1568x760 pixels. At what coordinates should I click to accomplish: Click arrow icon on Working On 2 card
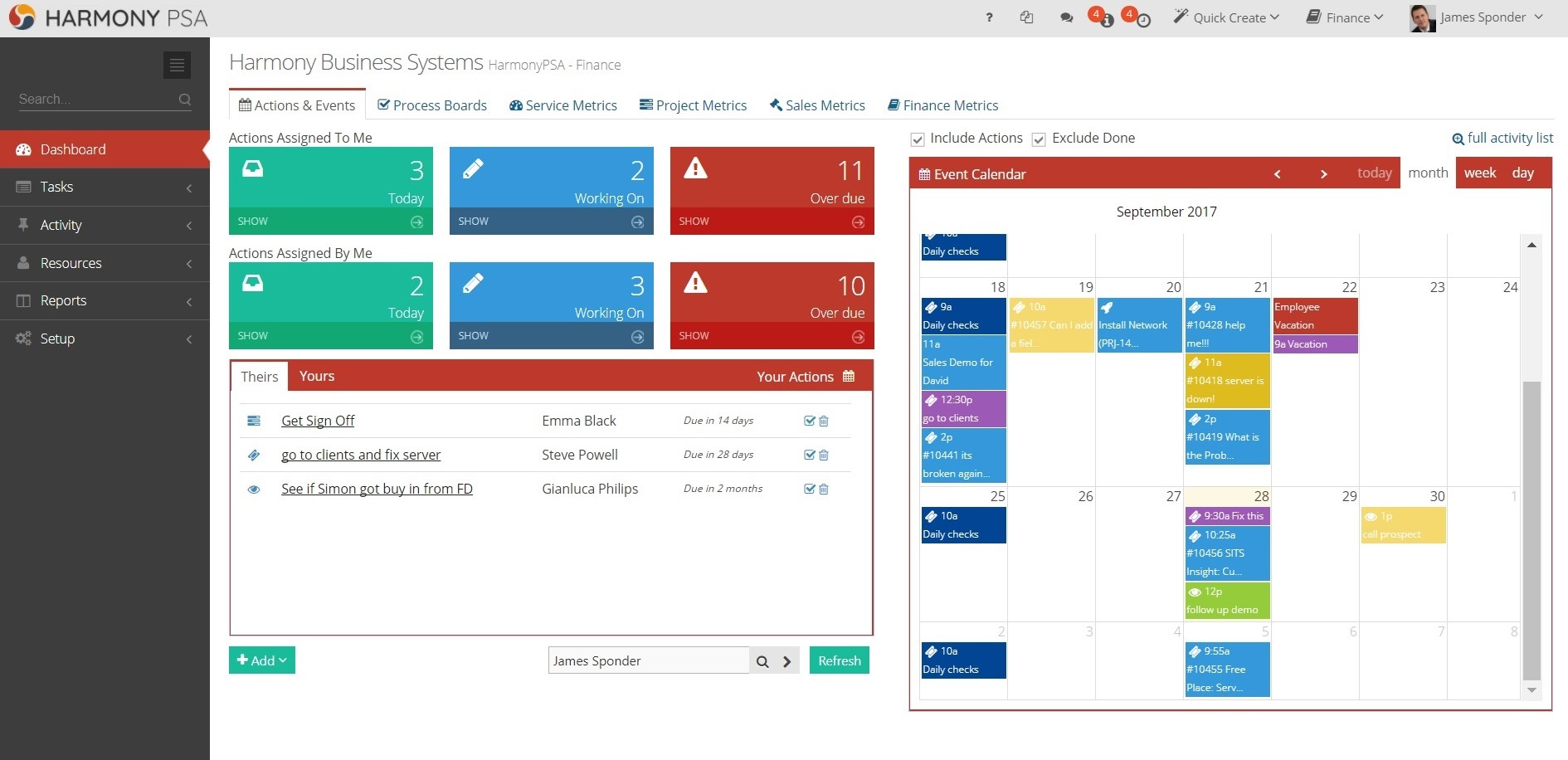[x=637, y=222]
